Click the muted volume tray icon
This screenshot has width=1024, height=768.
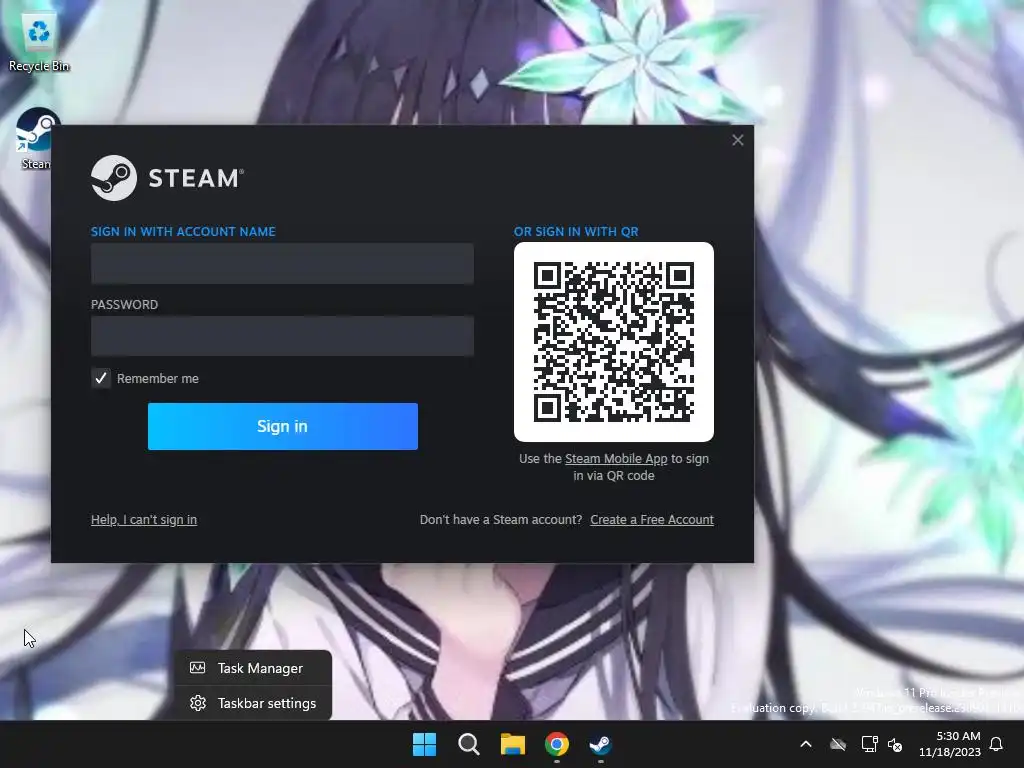tap(895, 744)
